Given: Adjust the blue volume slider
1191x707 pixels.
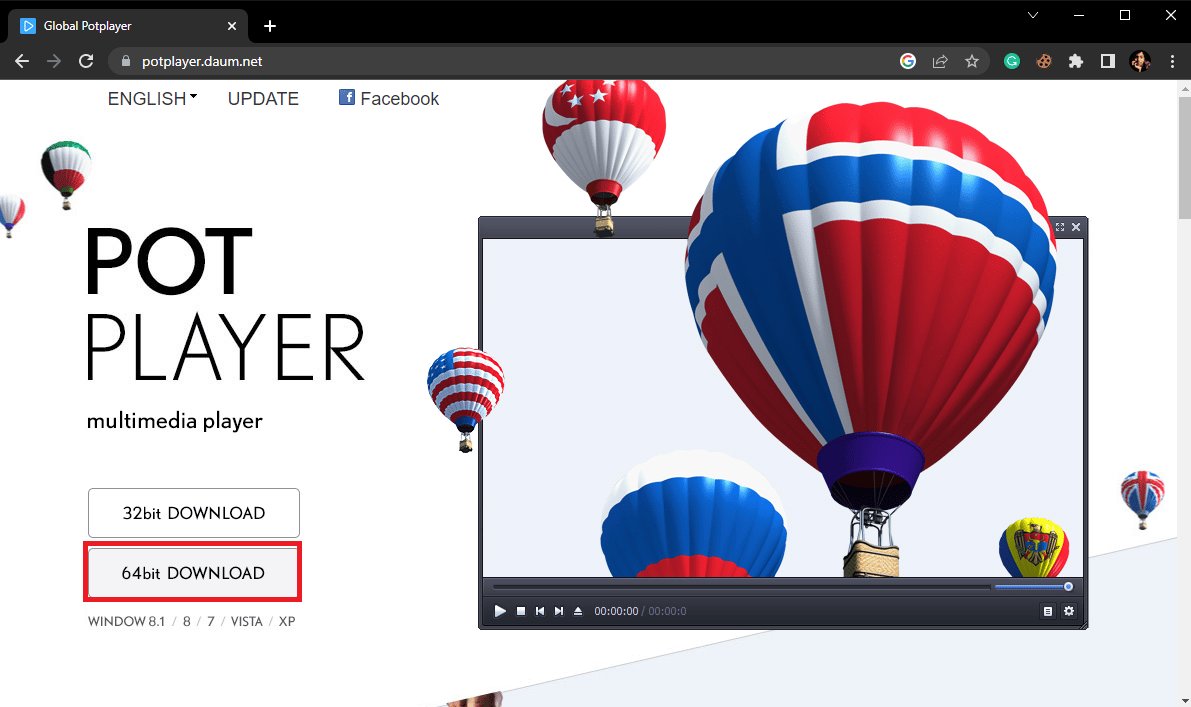Looking at the screenshot, I should (x=1034, y=586).
